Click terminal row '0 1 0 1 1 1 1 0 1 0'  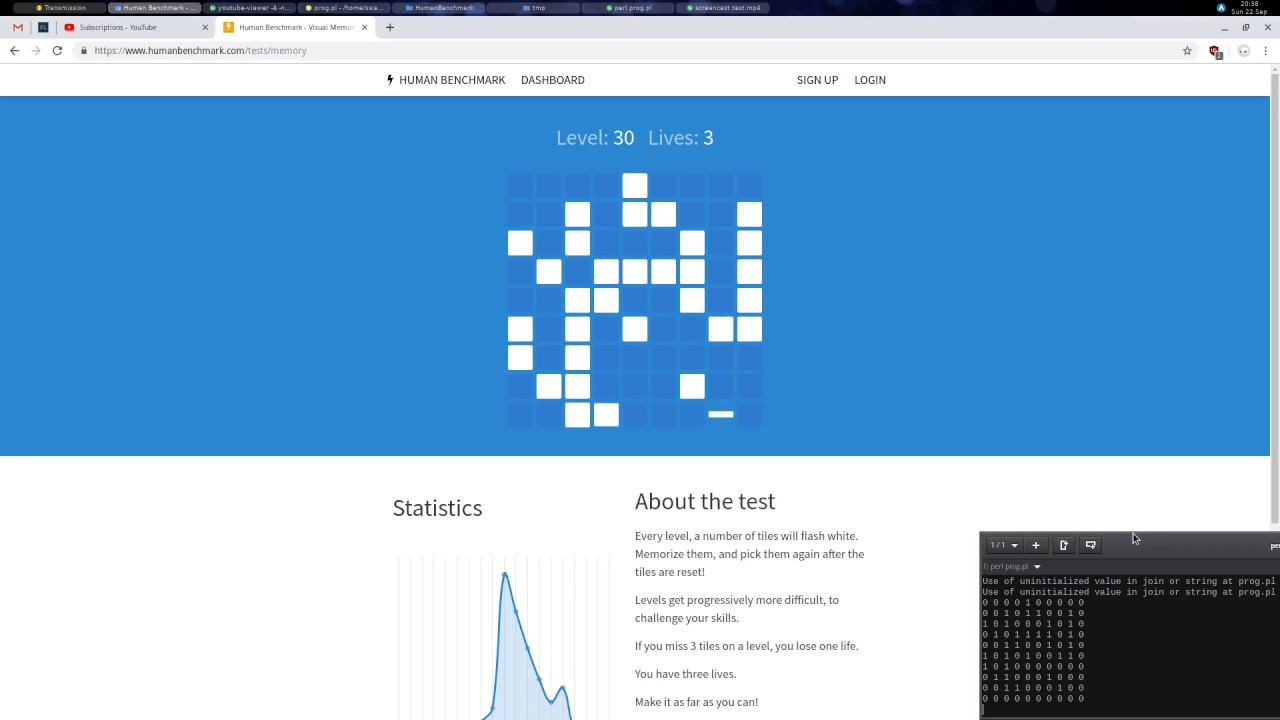pyautogui.click(x=1033, y=635)
